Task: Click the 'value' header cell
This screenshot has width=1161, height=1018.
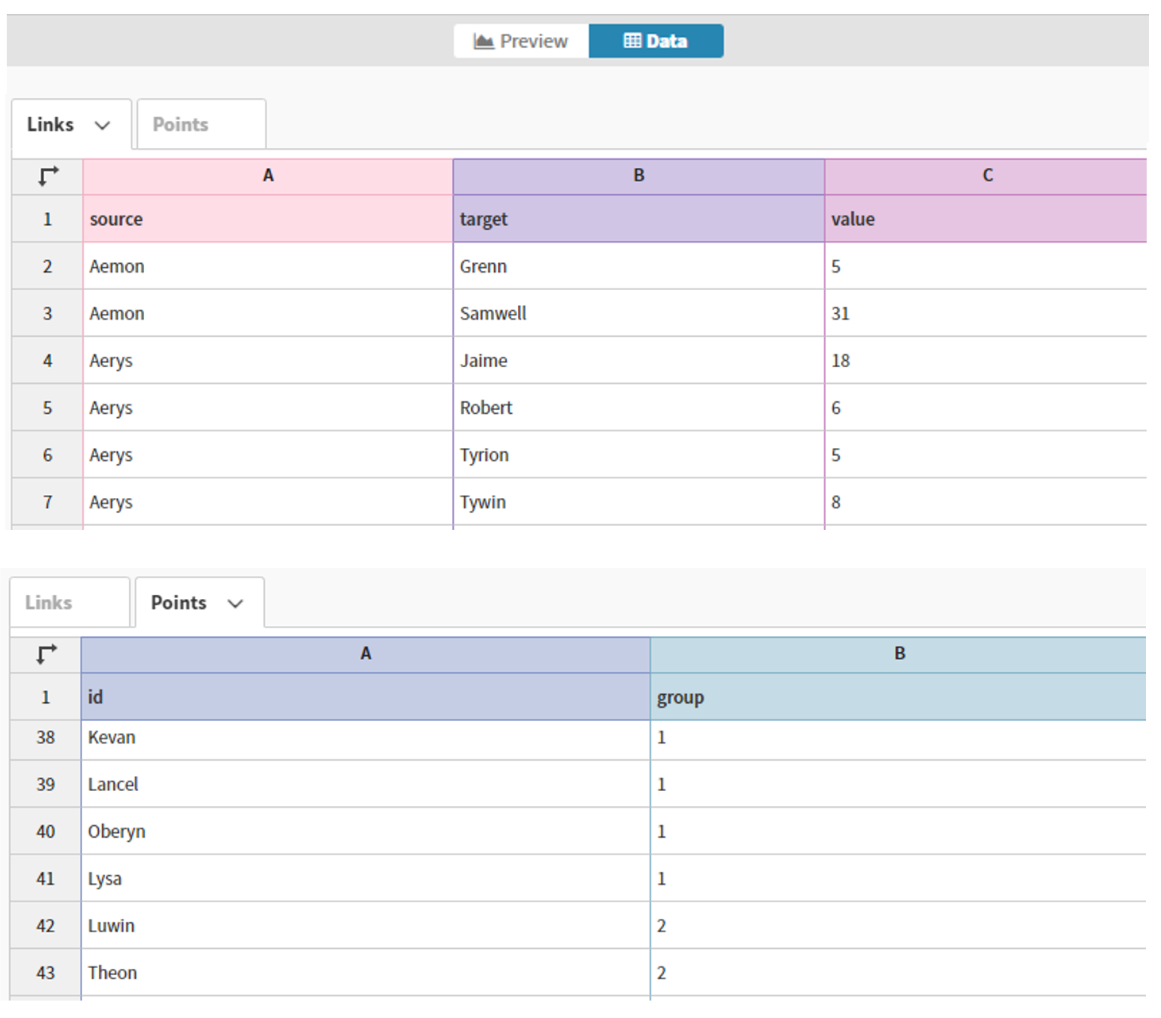Action: pyautogui.click(x=986, y=219)
